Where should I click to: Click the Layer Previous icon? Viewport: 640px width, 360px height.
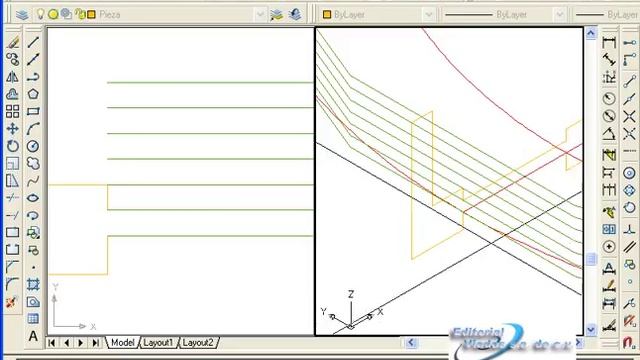pos(295,15)
